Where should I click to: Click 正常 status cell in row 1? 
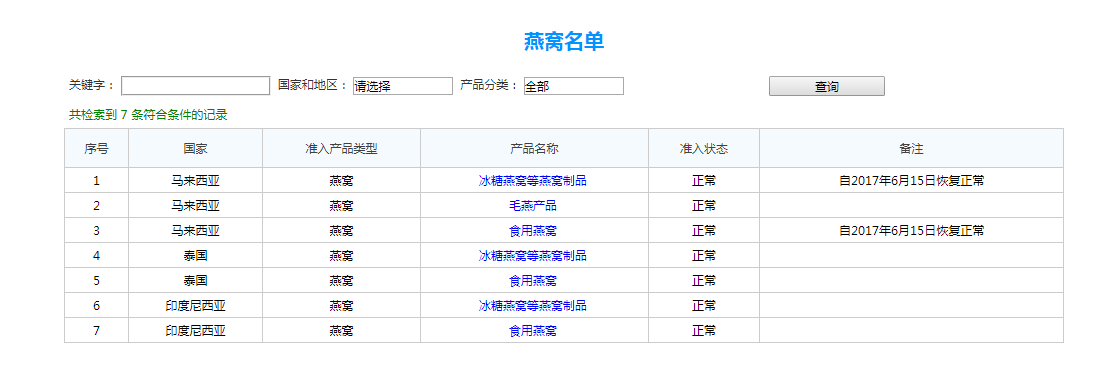703,181
